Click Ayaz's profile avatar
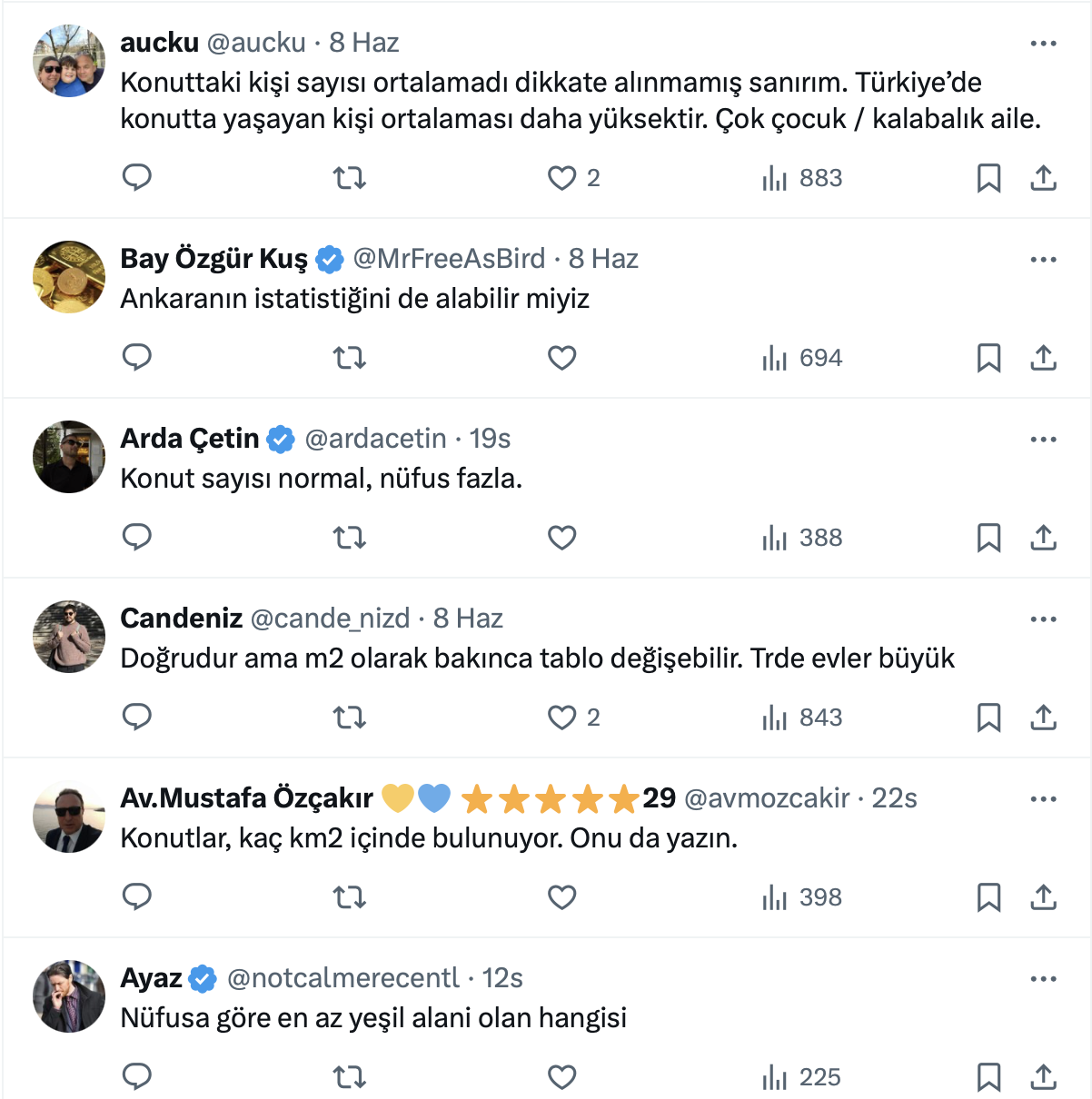 point(69,996)
